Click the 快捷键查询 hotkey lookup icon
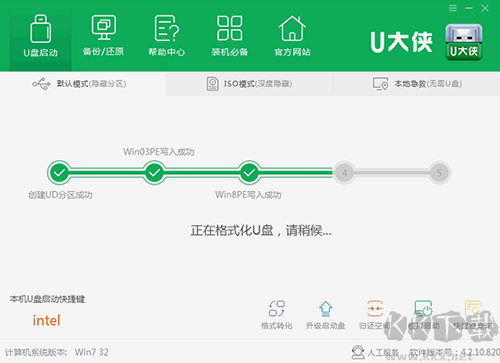The image size is (500, 363). (473, 308)
